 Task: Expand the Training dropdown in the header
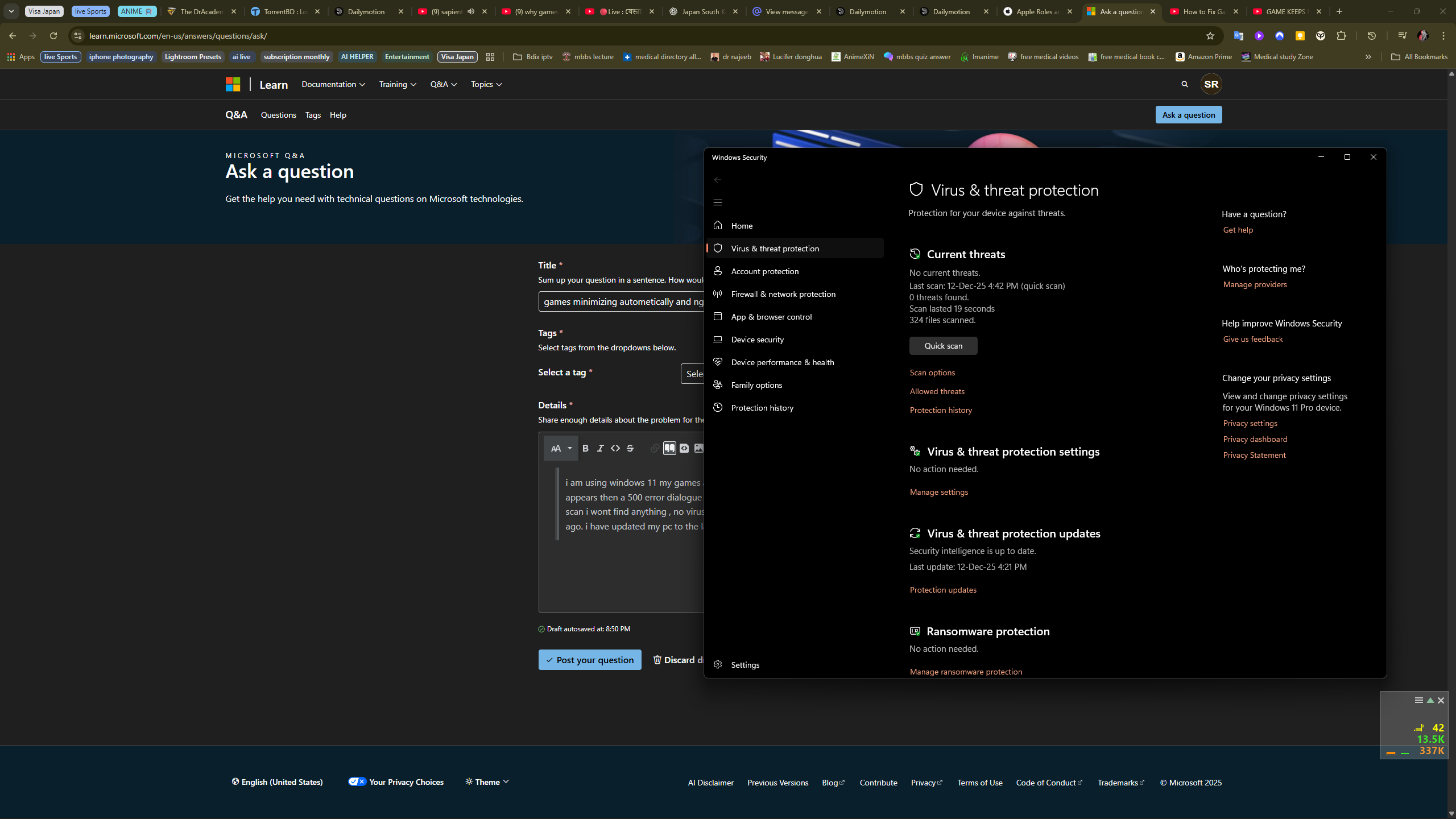pos(398,84)
